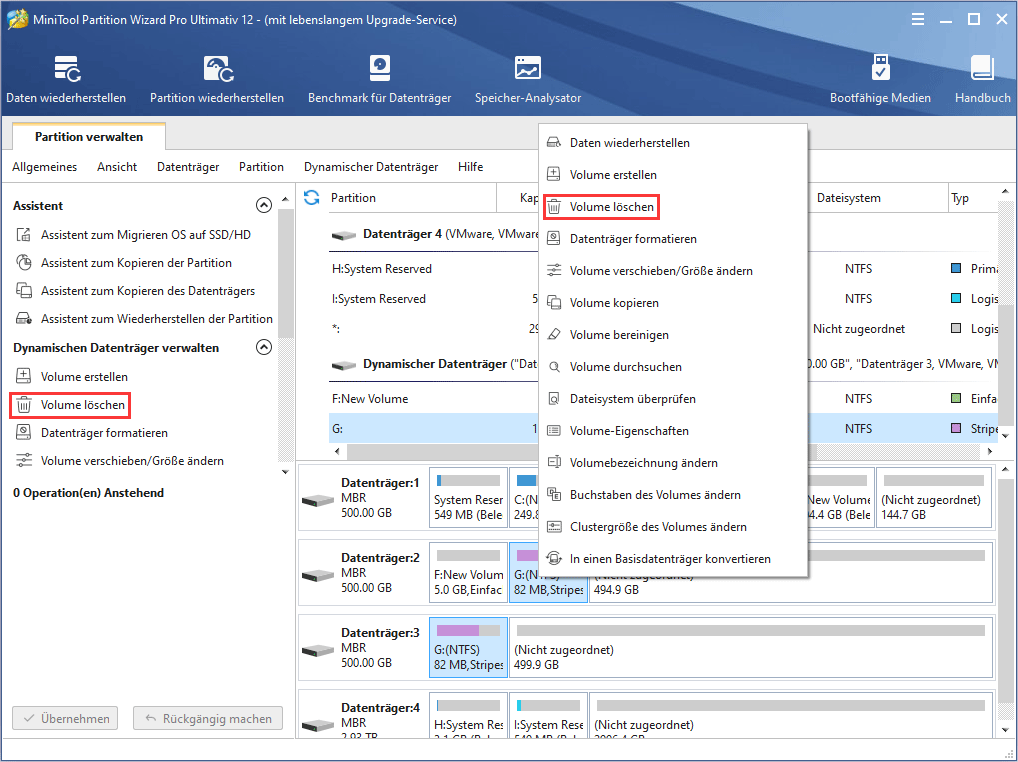Image resolution: width=1018 pixels, height=762 pixels.
Task: Sort by the Dateisystem column header
Action: 849,198
